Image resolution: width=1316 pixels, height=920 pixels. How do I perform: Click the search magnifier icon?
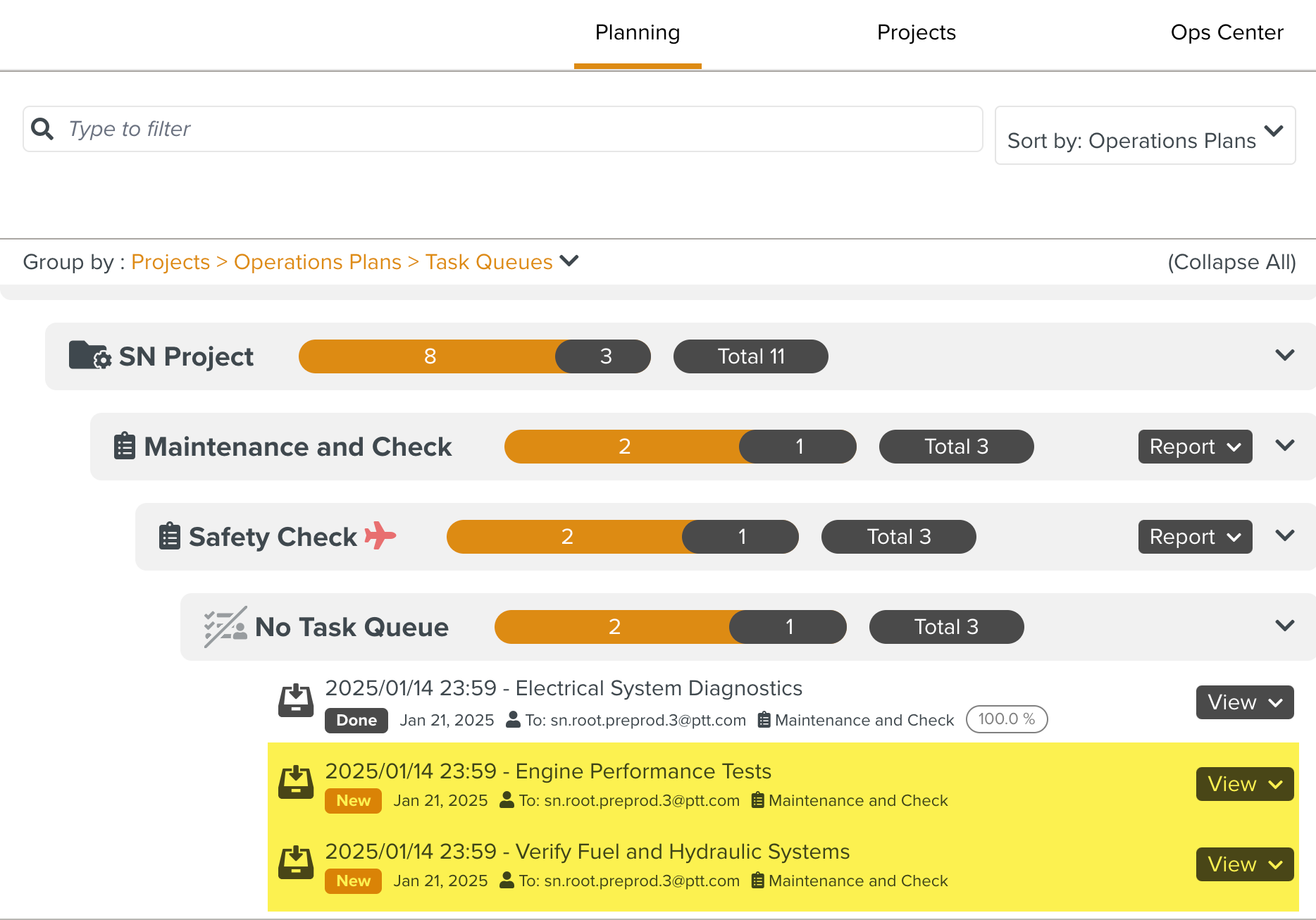(x=42, y=129)
